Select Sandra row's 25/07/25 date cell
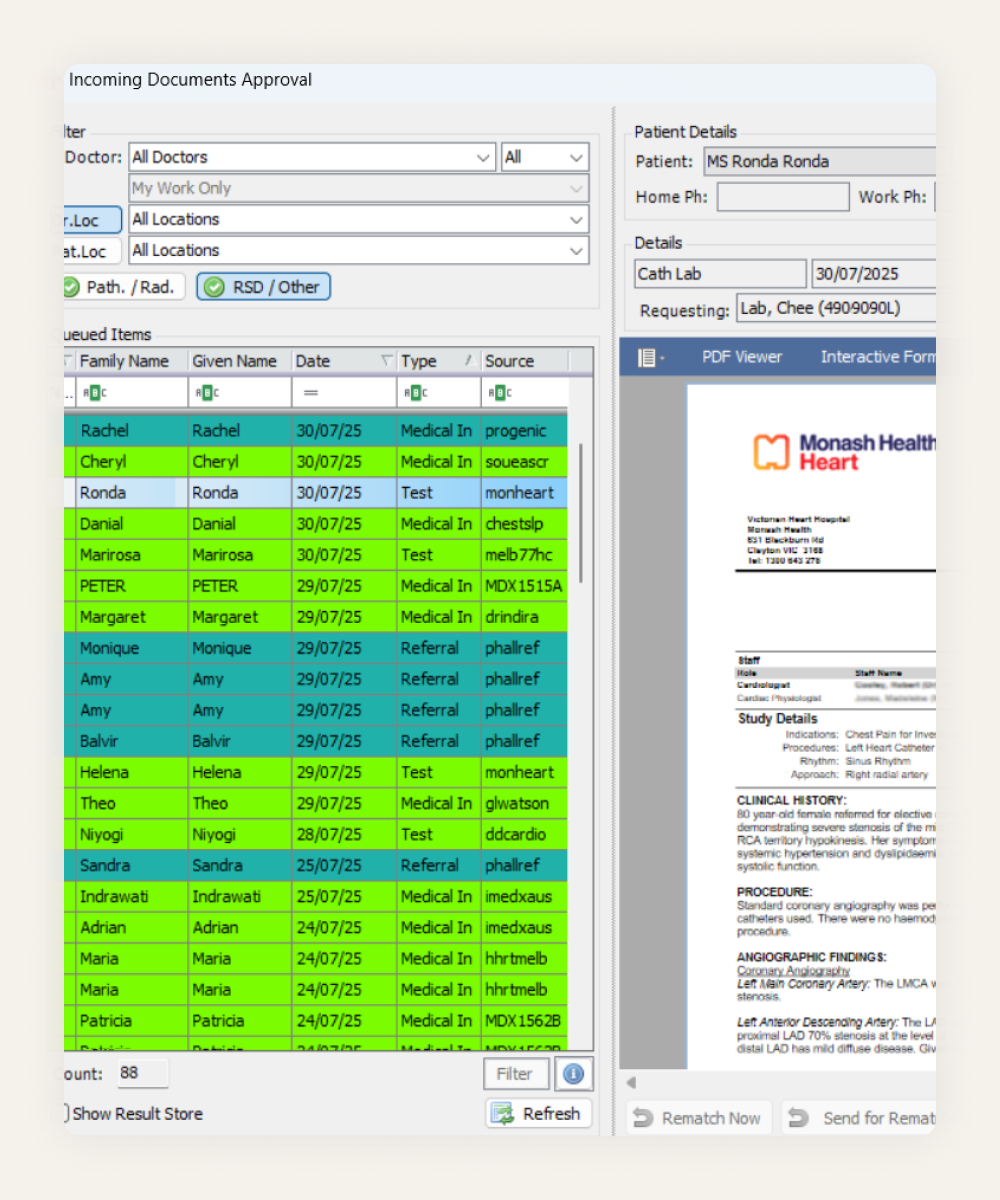 click(x=345, y=865)
